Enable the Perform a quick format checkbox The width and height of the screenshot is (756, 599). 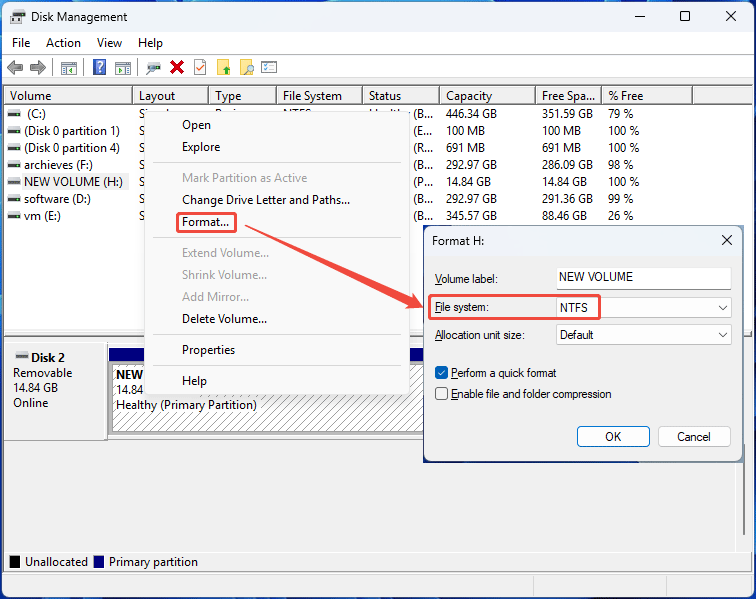(x=441, y=373)
